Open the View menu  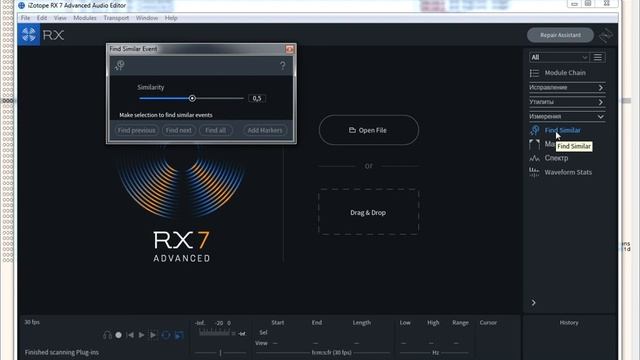pyautogui.click(x=60, y=18)
